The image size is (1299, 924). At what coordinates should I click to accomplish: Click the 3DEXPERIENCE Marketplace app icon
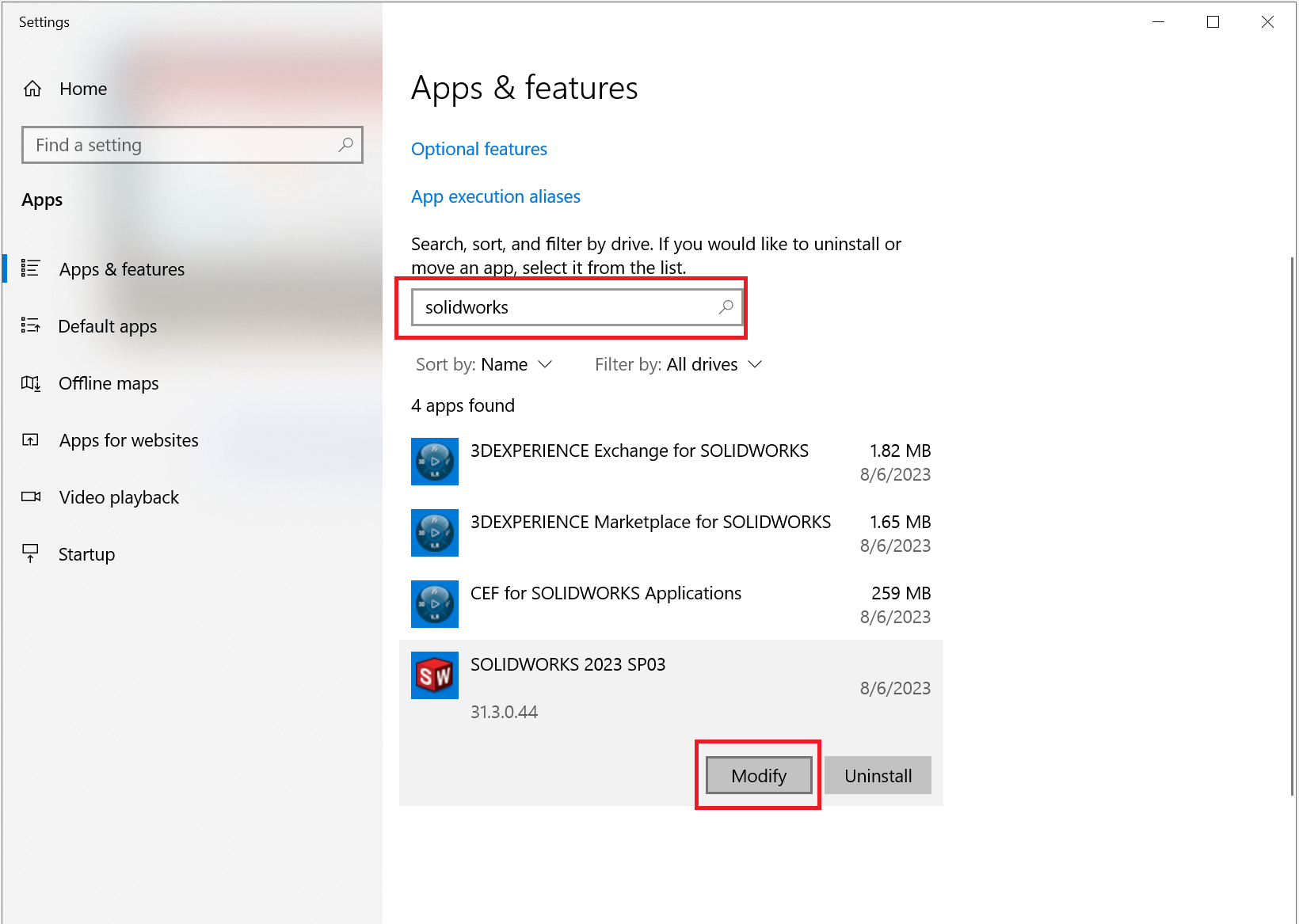(x=435, y=533)
